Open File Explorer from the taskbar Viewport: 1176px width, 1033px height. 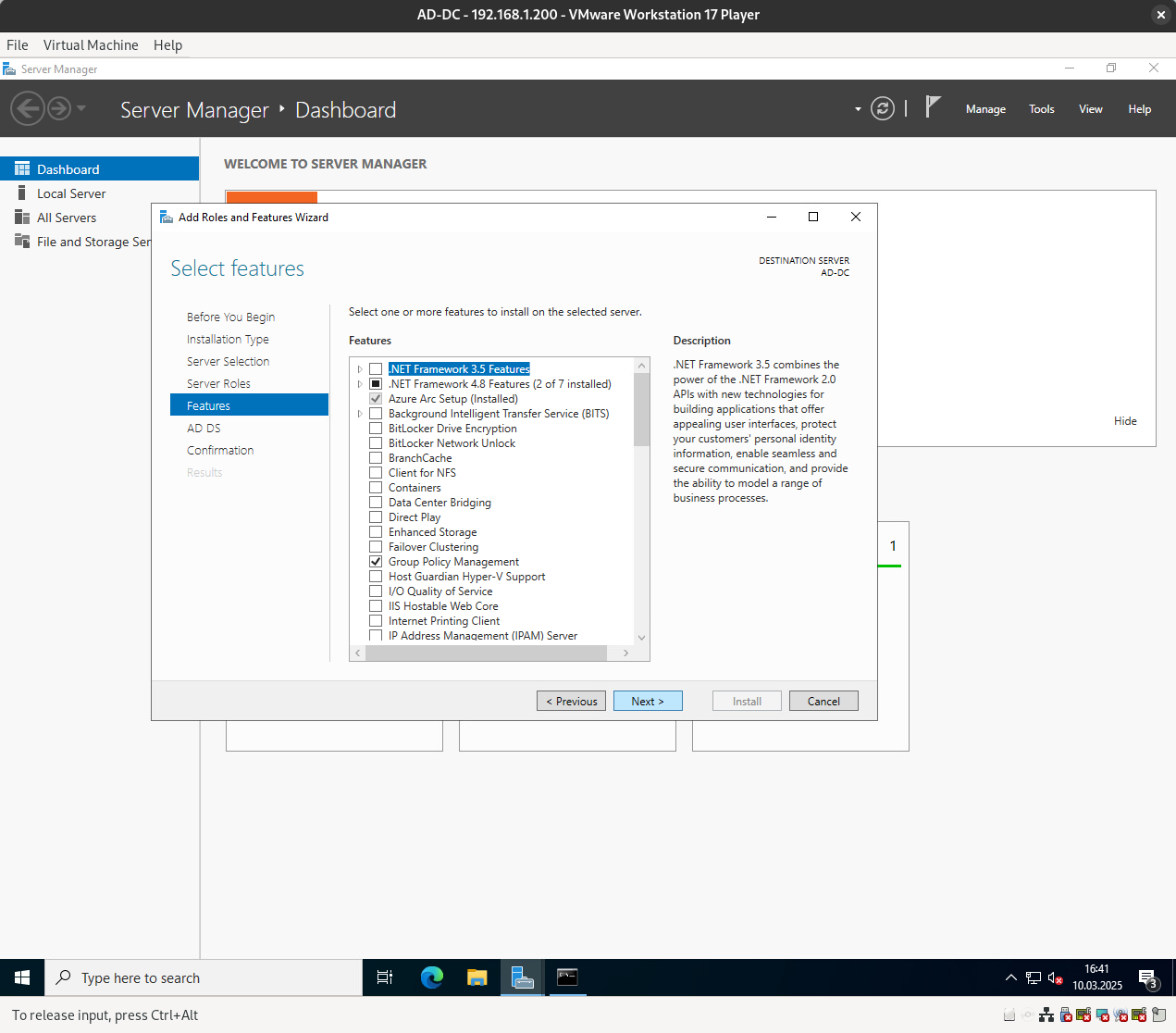pos(477,977)
